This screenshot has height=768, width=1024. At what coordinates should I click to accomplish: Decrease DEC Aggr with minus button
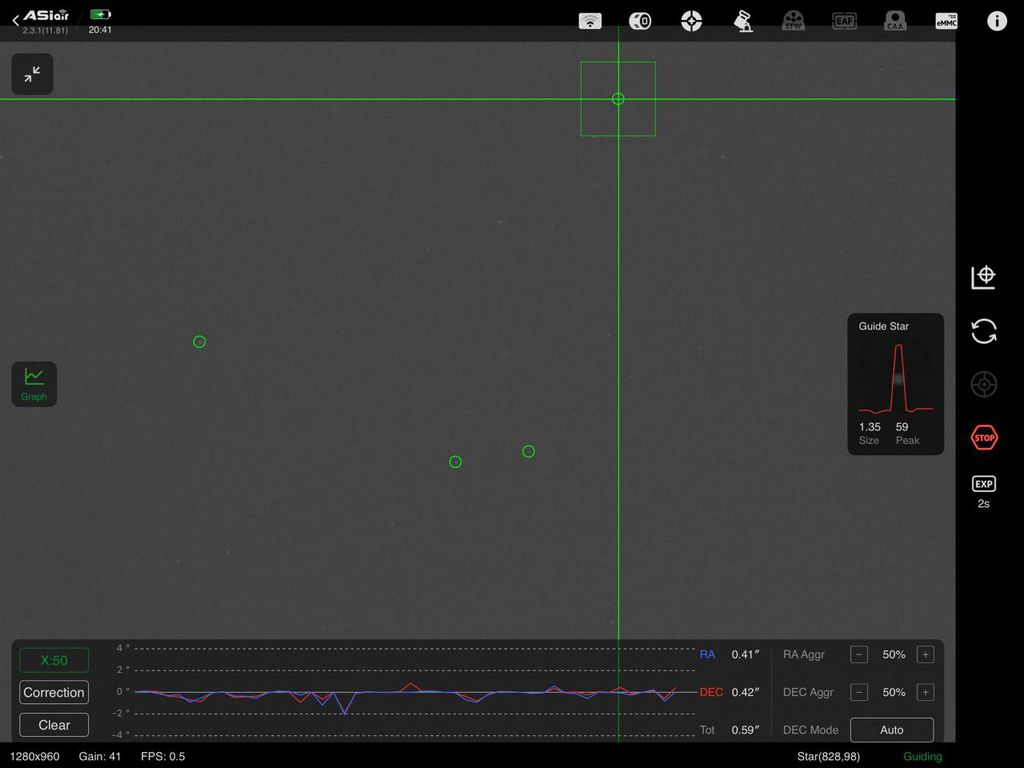tap(859, 692)
